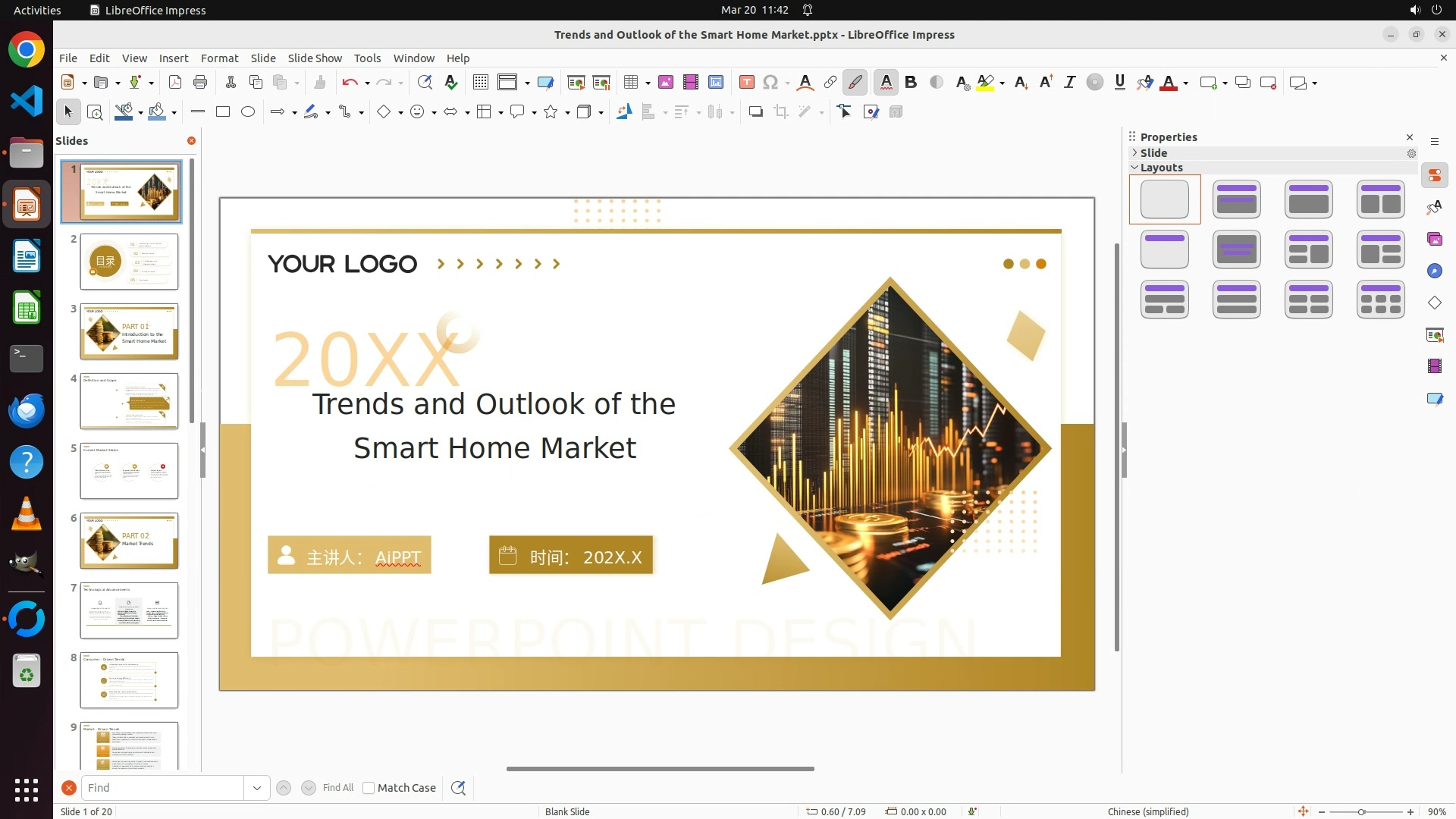Expand the Slide section in Properties

coord(1153,153)
